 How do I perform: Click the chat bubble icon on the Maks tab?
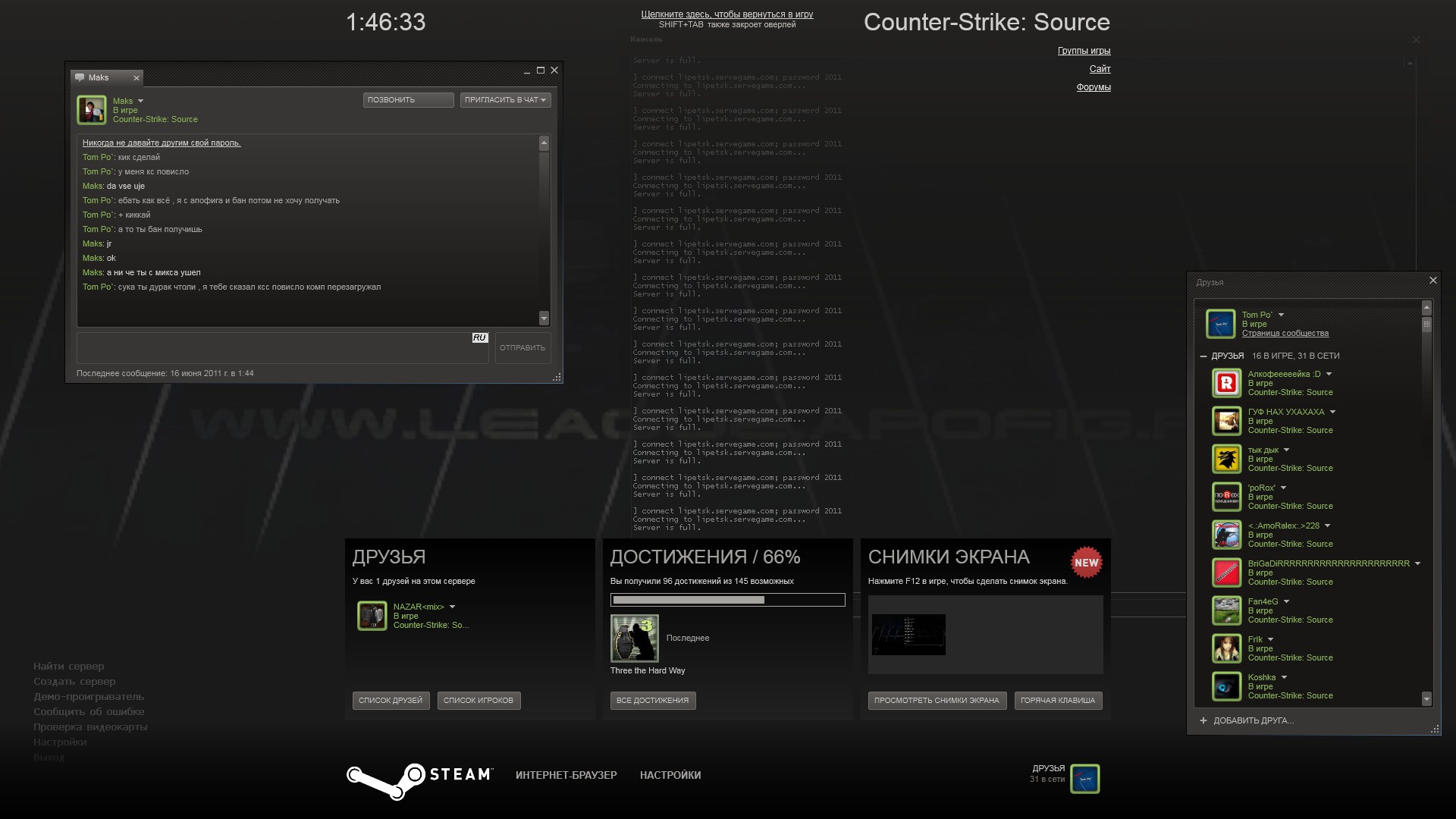click(80, 77)
